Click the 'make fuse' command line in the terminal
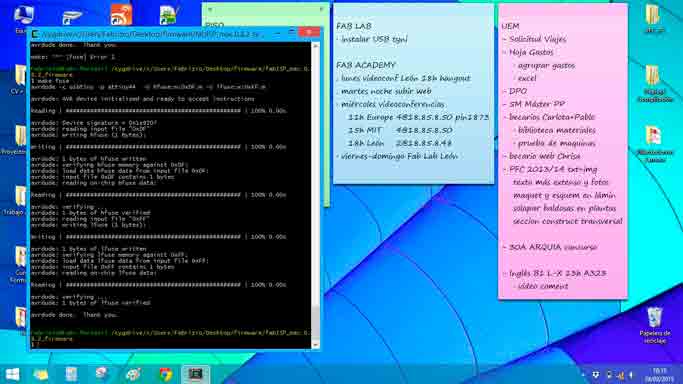Image resolution: width=683 pixels, height=384 pixels. point(50,81)
